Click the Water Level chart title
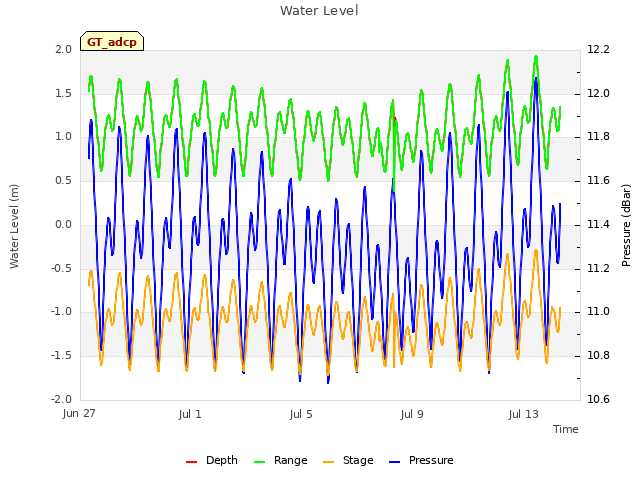 [319, 11]
